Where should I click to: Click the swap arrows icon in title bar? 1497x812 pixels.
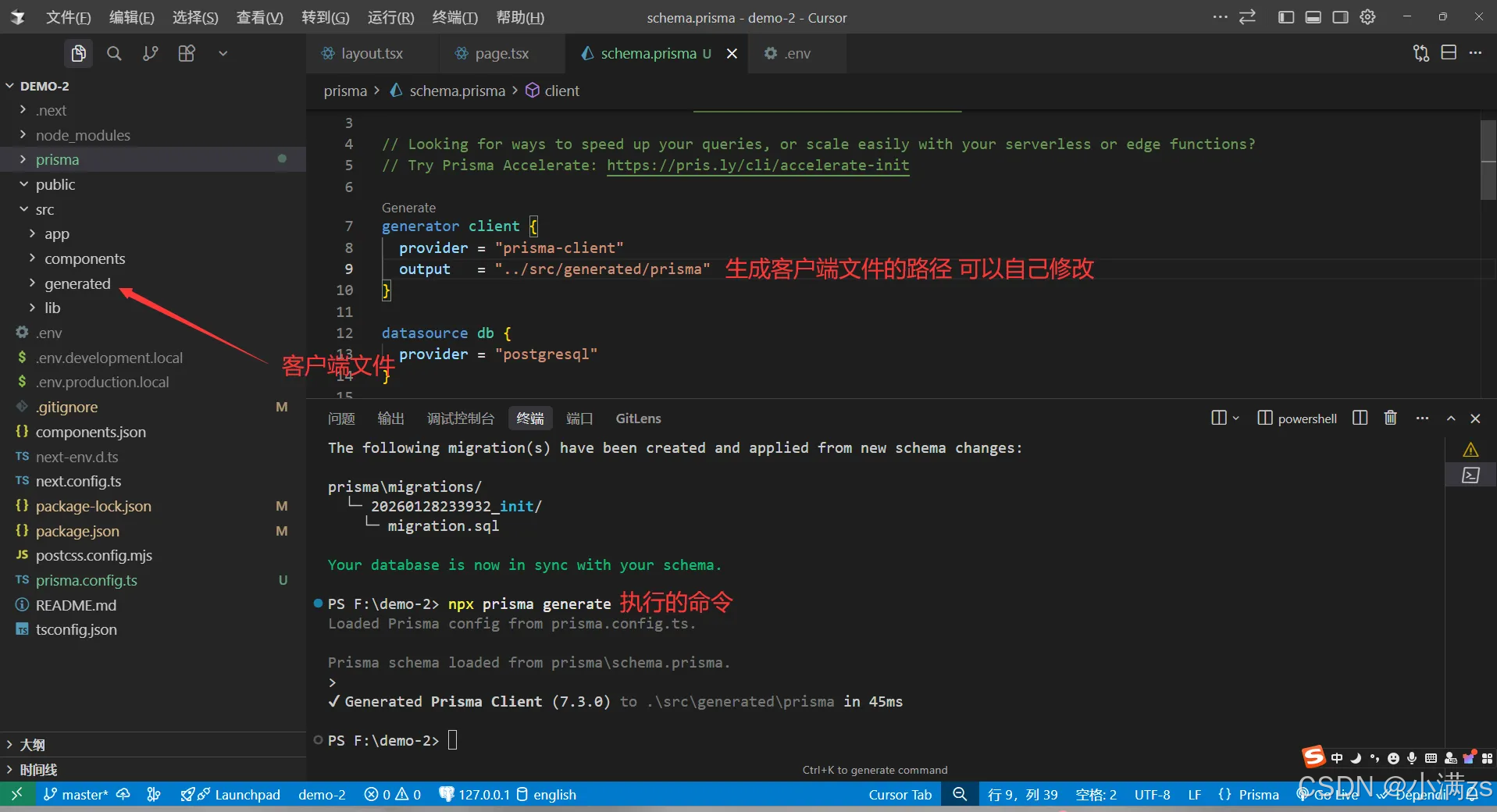tap(1247, 17)
